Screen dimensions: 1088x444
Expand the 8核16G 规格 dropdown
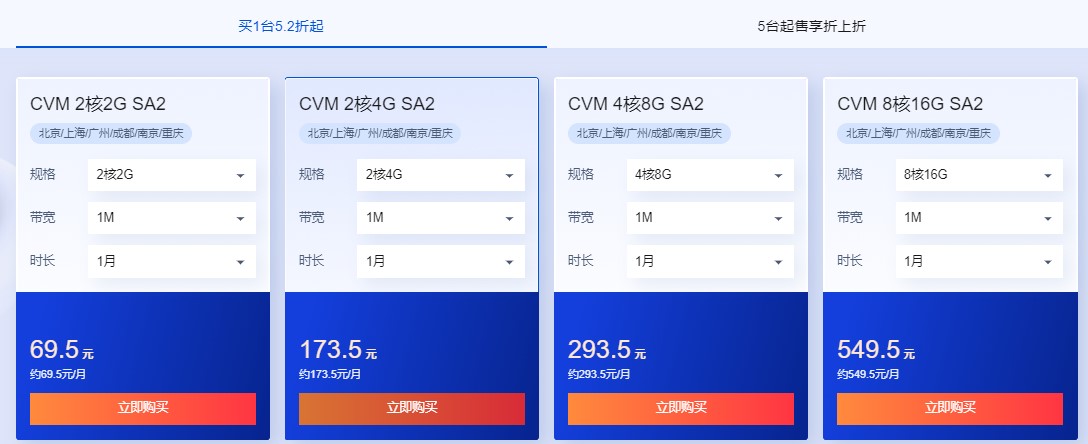pos(979,175)
